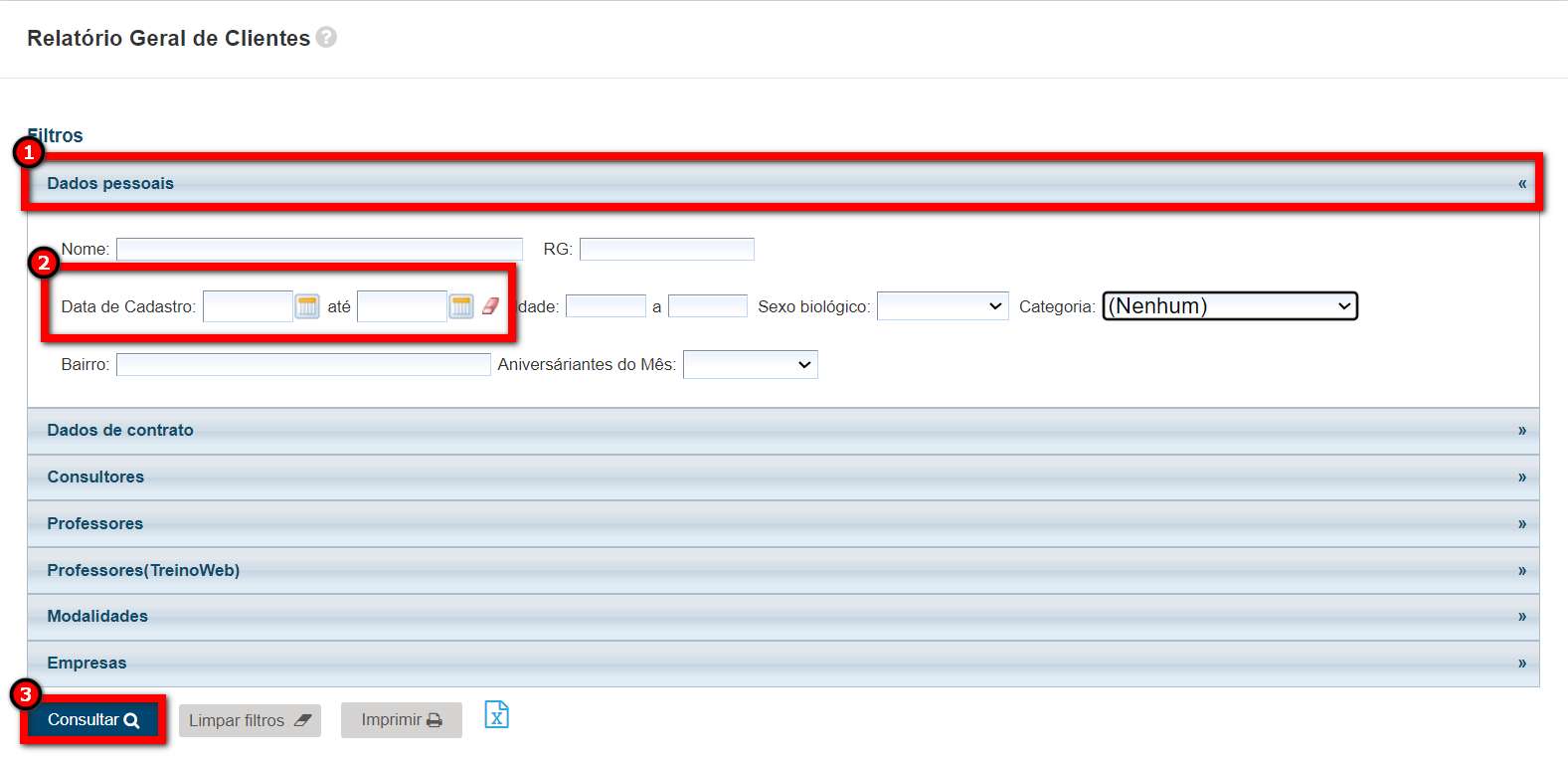The image size is (1568, 764).
Task: Collapse the Dados pessoais section
Action: coord(1521,183)
